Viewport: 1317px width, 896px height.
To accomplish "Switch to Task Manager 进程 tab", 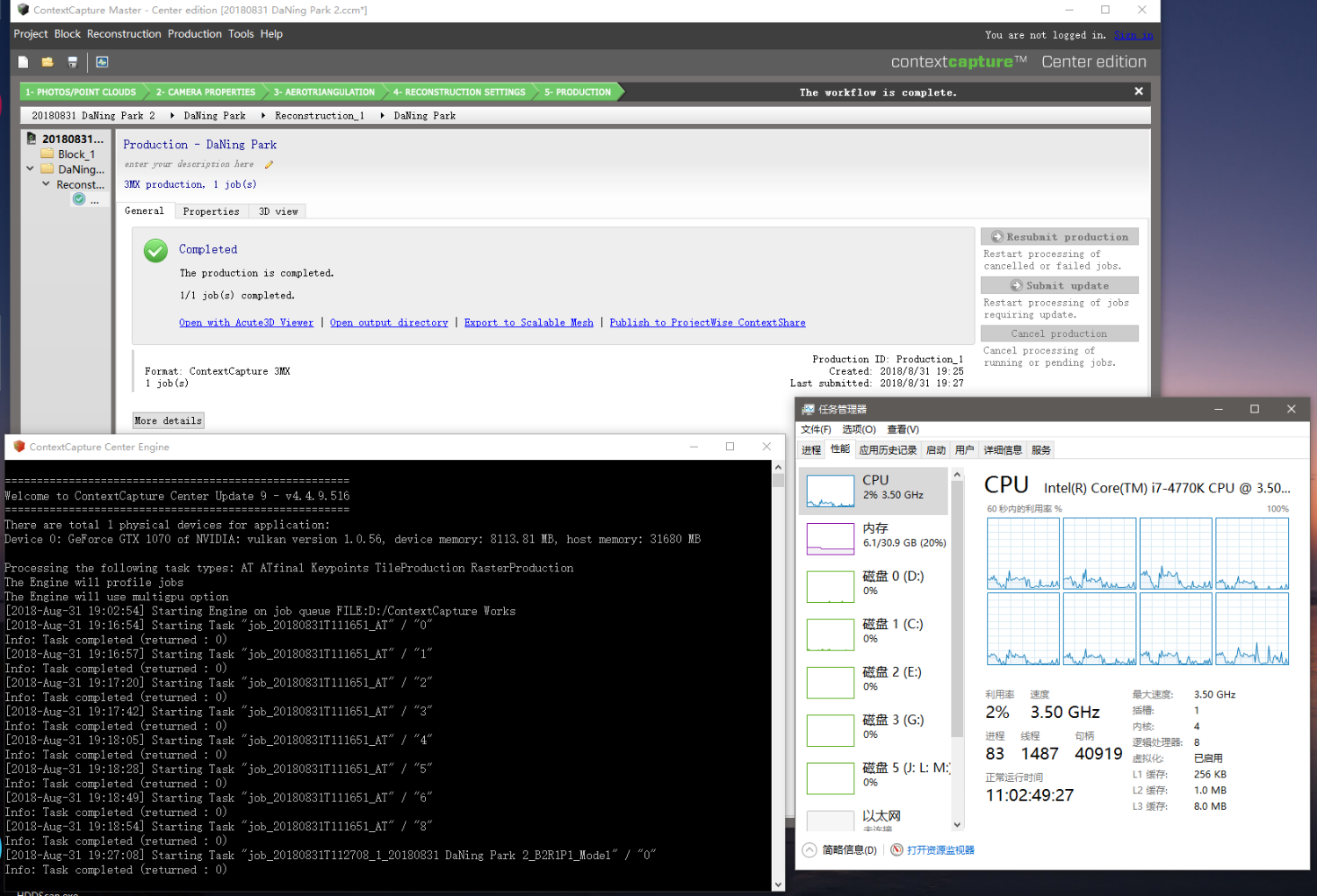I will (811, 450).
